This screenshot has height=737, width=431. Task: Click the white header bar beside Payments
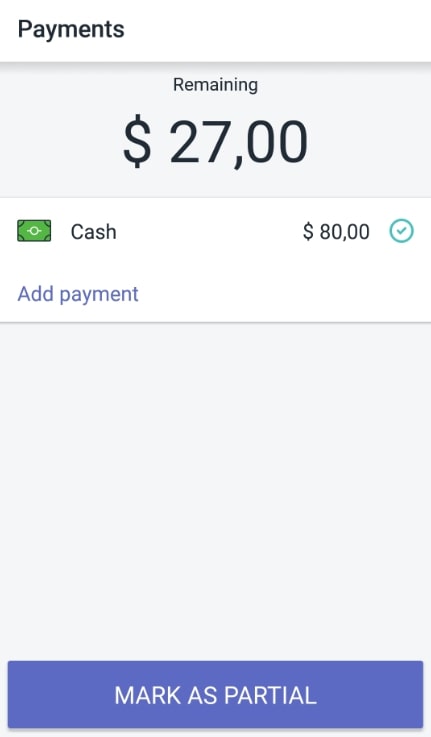pos(277,30)
